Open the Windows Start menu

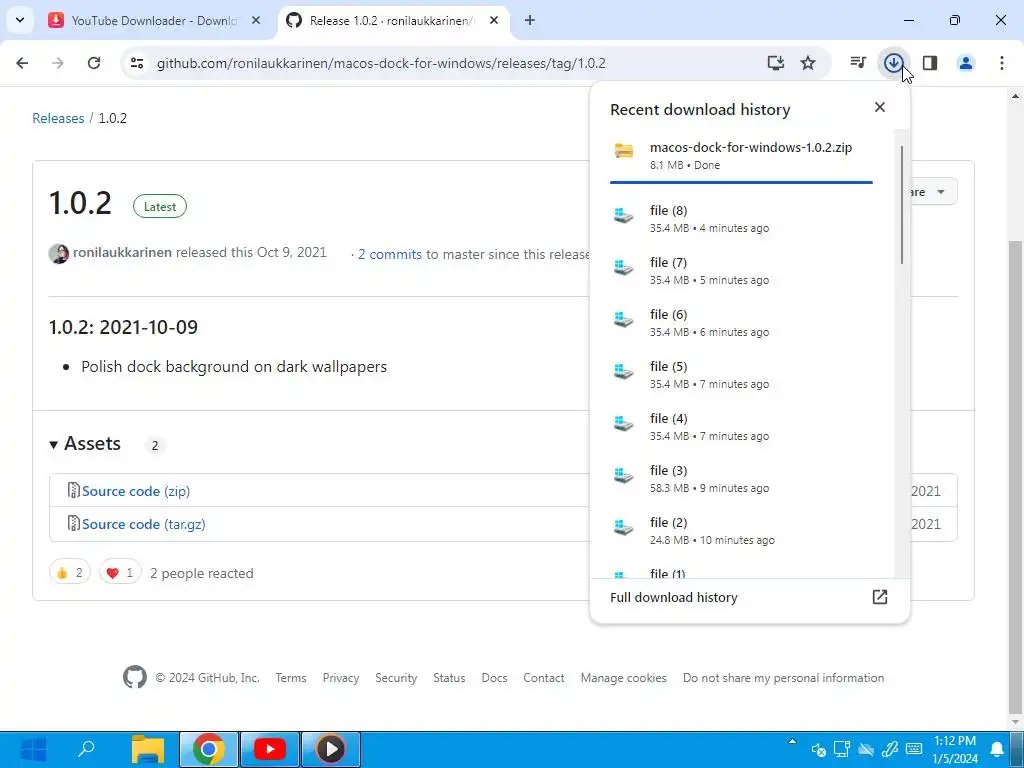click(x=33, y=749)
